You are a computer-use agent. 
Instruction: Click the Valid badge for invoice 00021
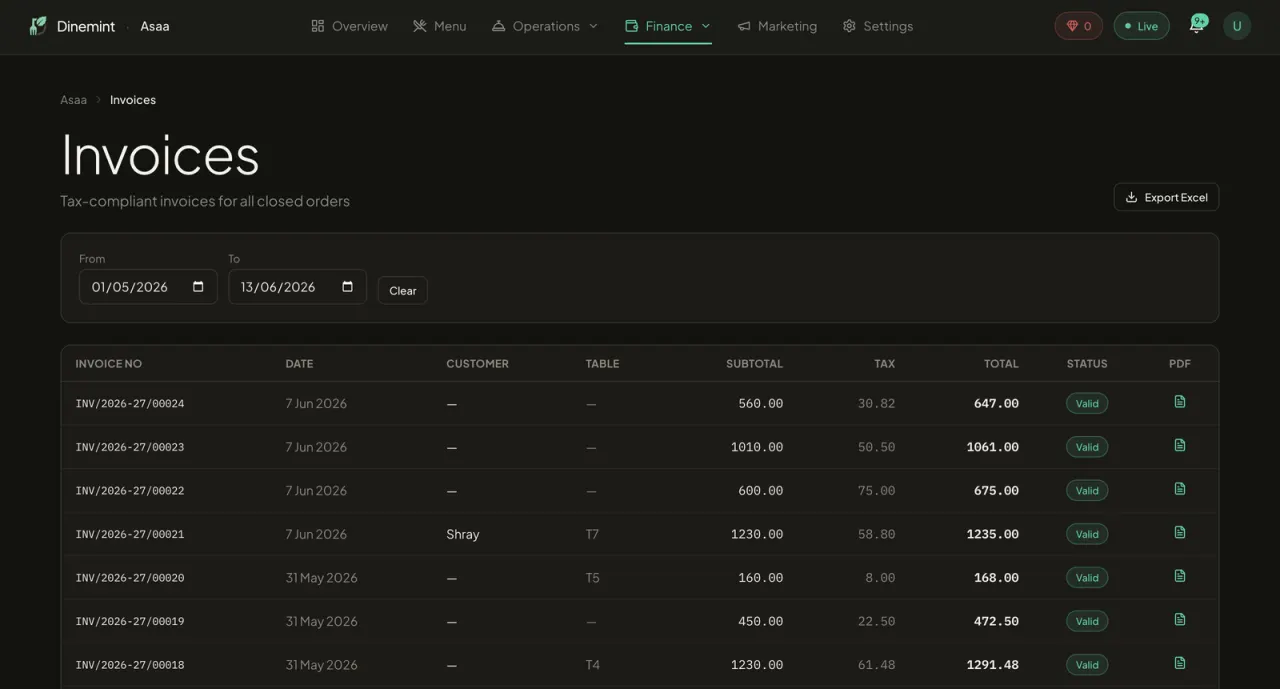tap(1087, 534)
